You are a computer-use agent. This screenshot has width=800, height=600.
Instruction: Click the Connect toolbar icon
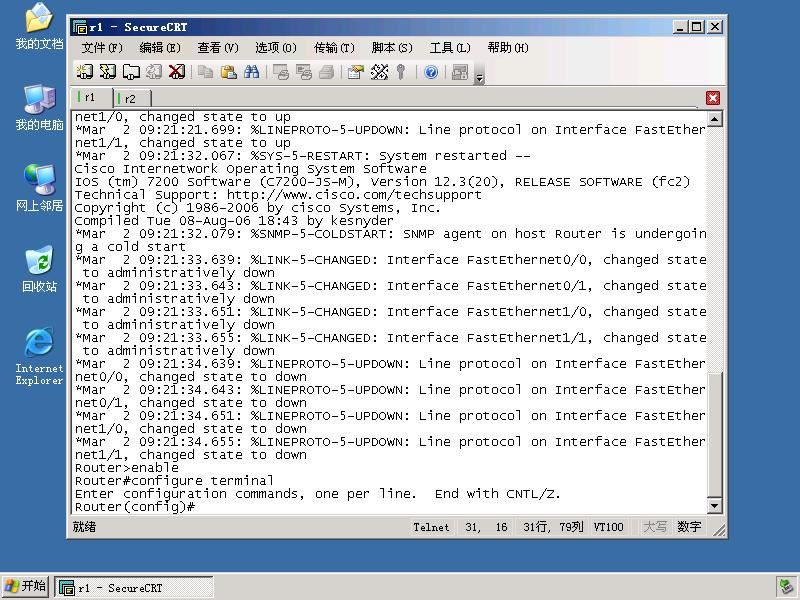(85, 72)
